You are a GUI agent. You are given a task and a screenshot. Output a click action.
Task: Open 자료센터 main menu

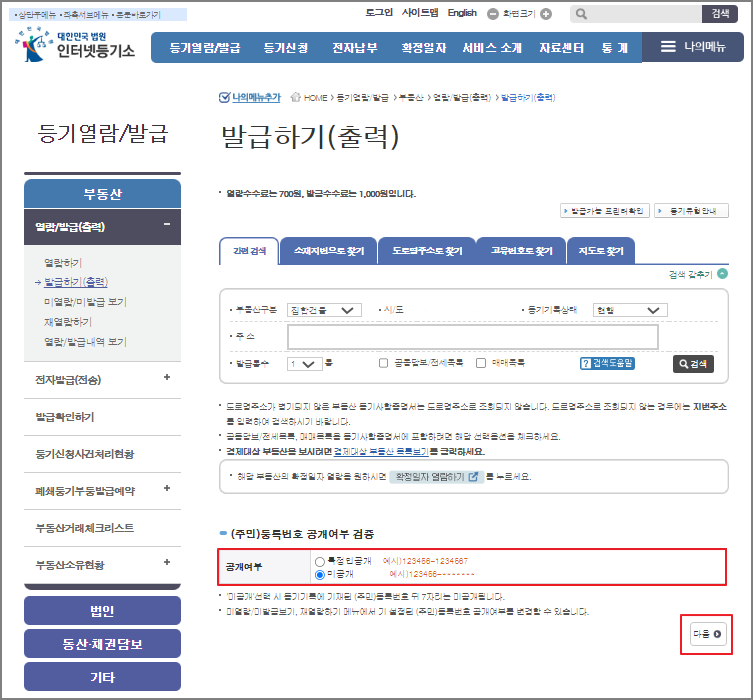click(561, 48)
